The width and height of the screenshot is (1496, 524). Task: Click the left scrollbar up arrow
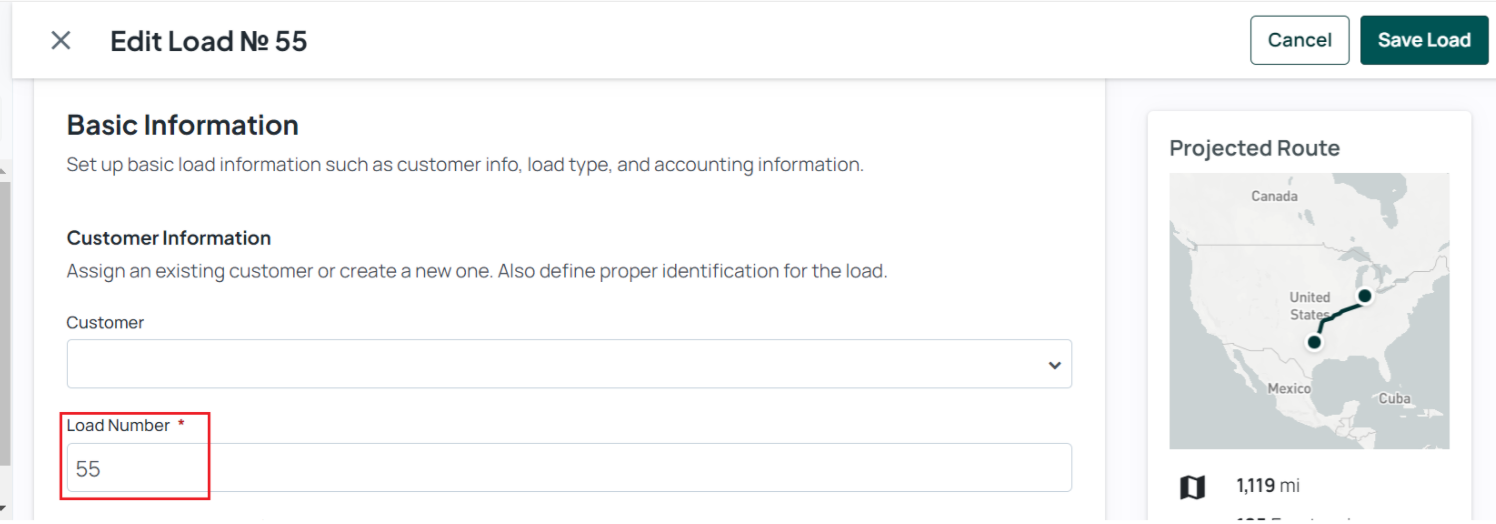click(5, 172)
